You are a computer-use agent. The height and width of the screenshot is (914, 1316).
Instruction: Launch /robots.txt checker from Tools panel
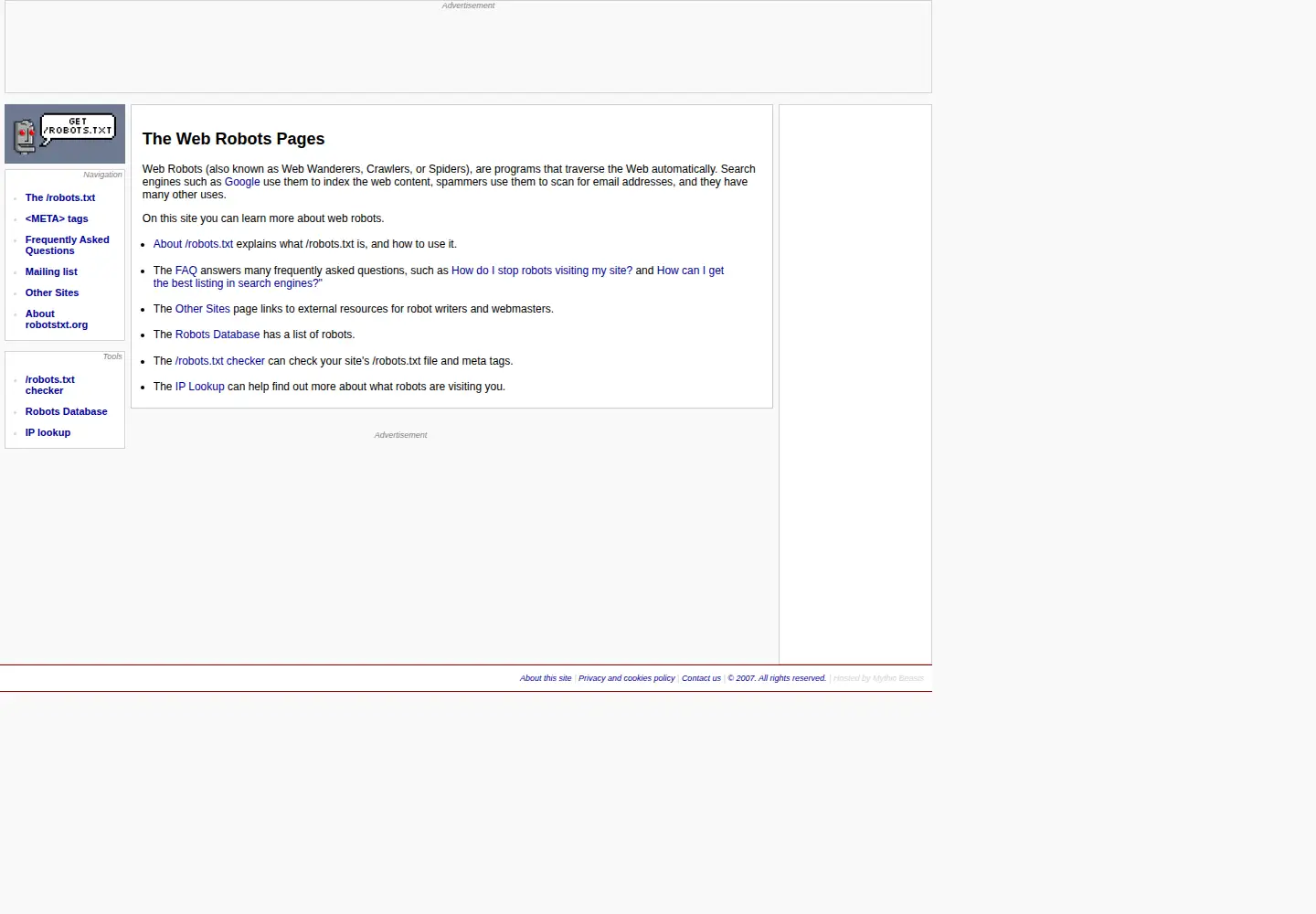pos(50,385)
